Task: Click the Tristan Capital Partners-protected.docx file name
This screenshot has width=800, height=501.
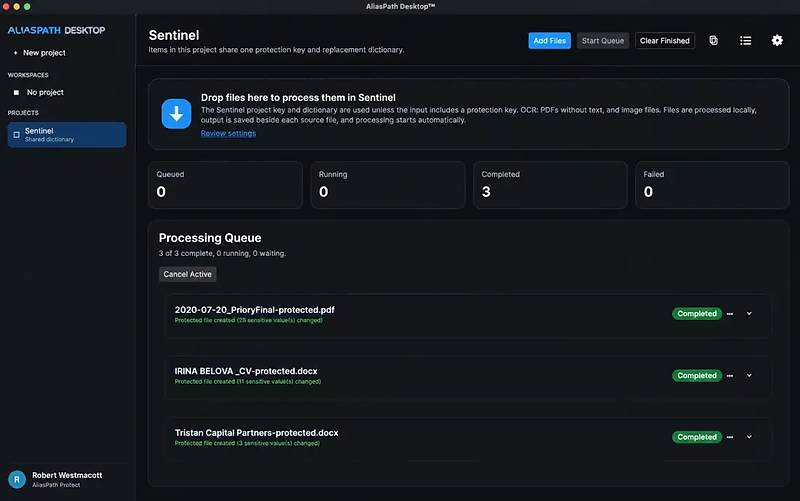Action: [x=256, y=433]
